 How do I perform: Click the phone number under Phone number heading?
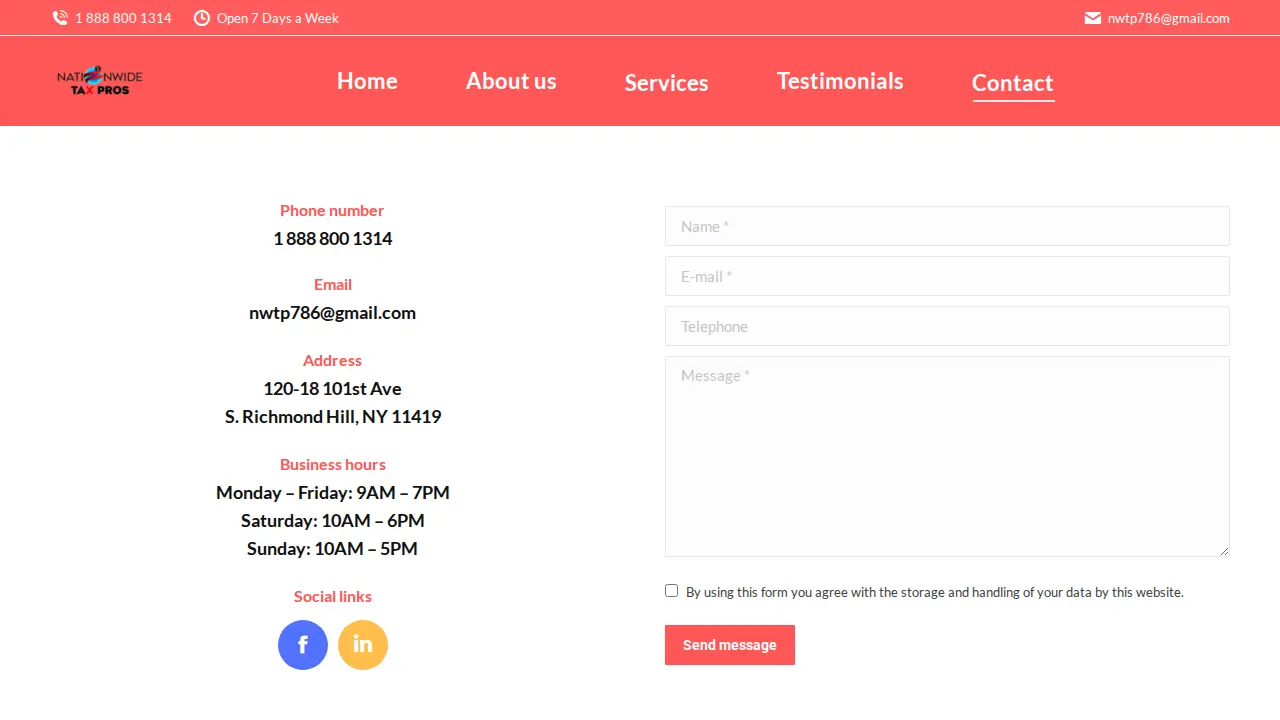pos(333,239)
